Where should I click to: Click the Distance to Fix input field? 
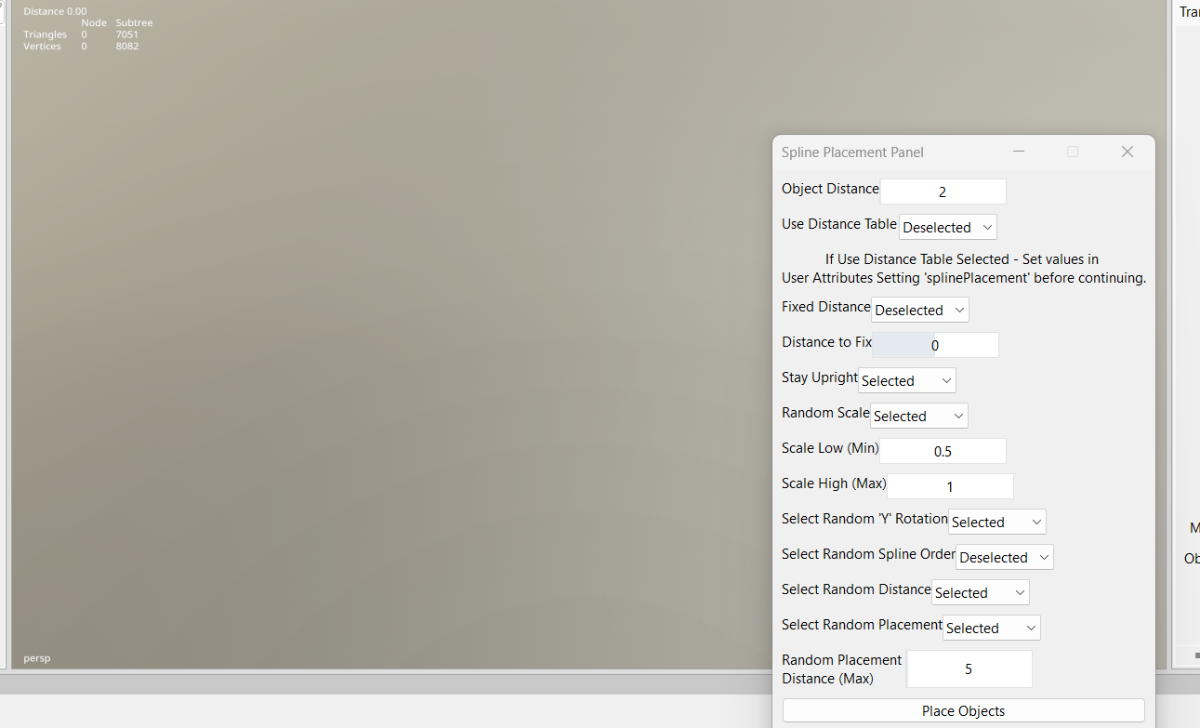coord(935,345)
